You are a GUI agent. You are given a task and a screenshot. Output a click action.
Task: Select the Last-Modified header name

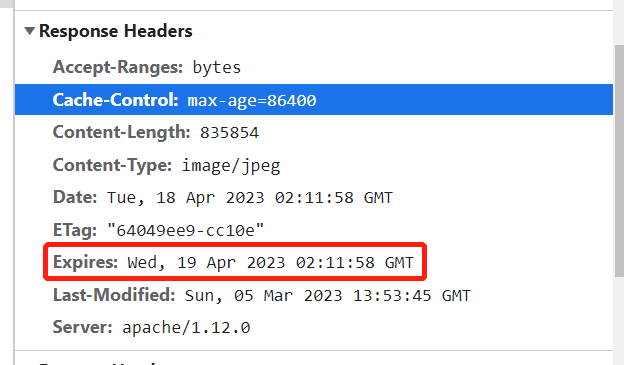[114, 295]
